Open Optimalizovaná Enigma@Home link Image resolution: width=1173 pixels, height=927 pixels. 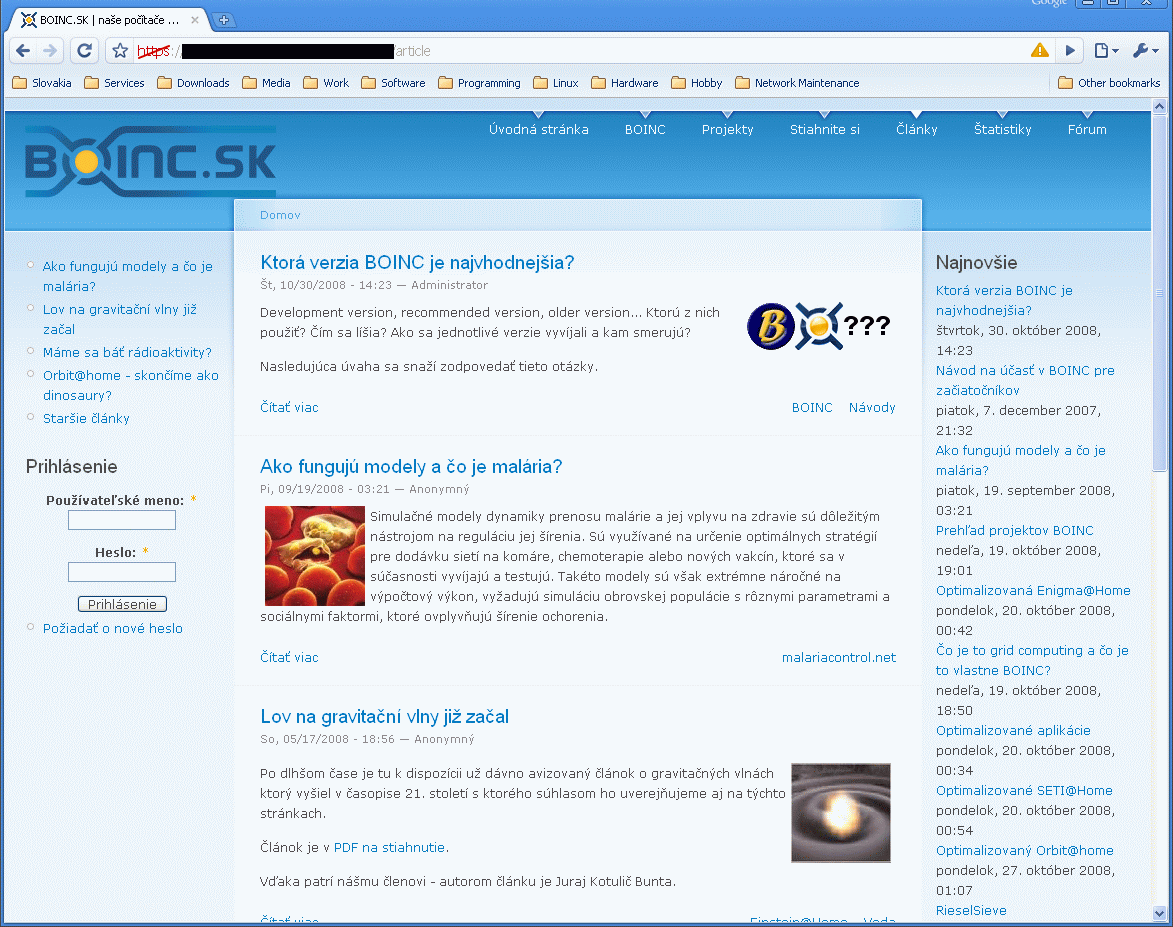pos(1033,590)
